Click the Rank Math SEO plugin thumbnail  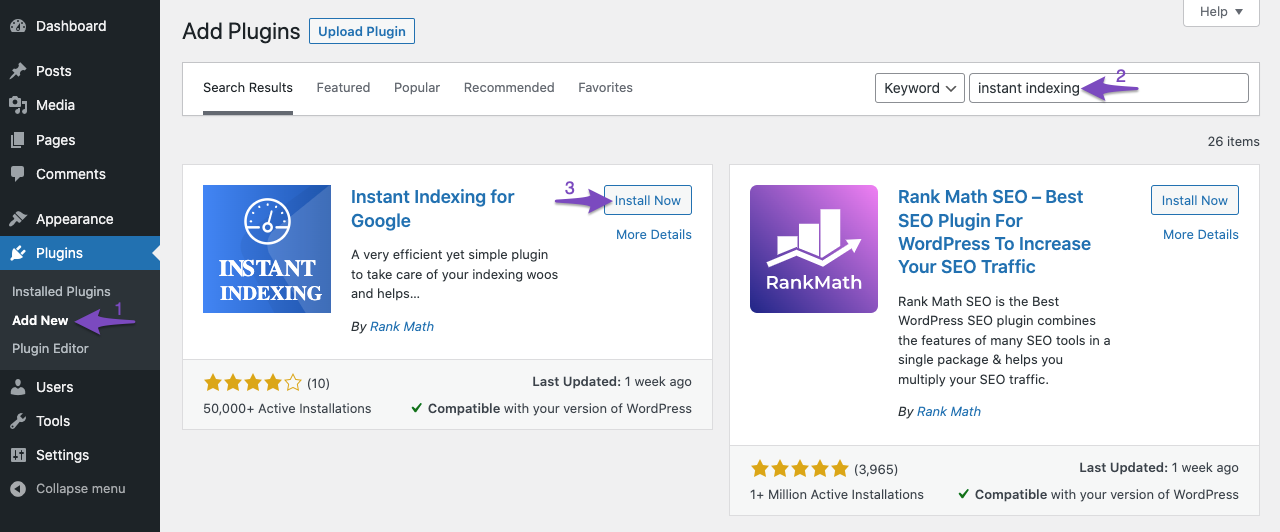click(814, 249)
